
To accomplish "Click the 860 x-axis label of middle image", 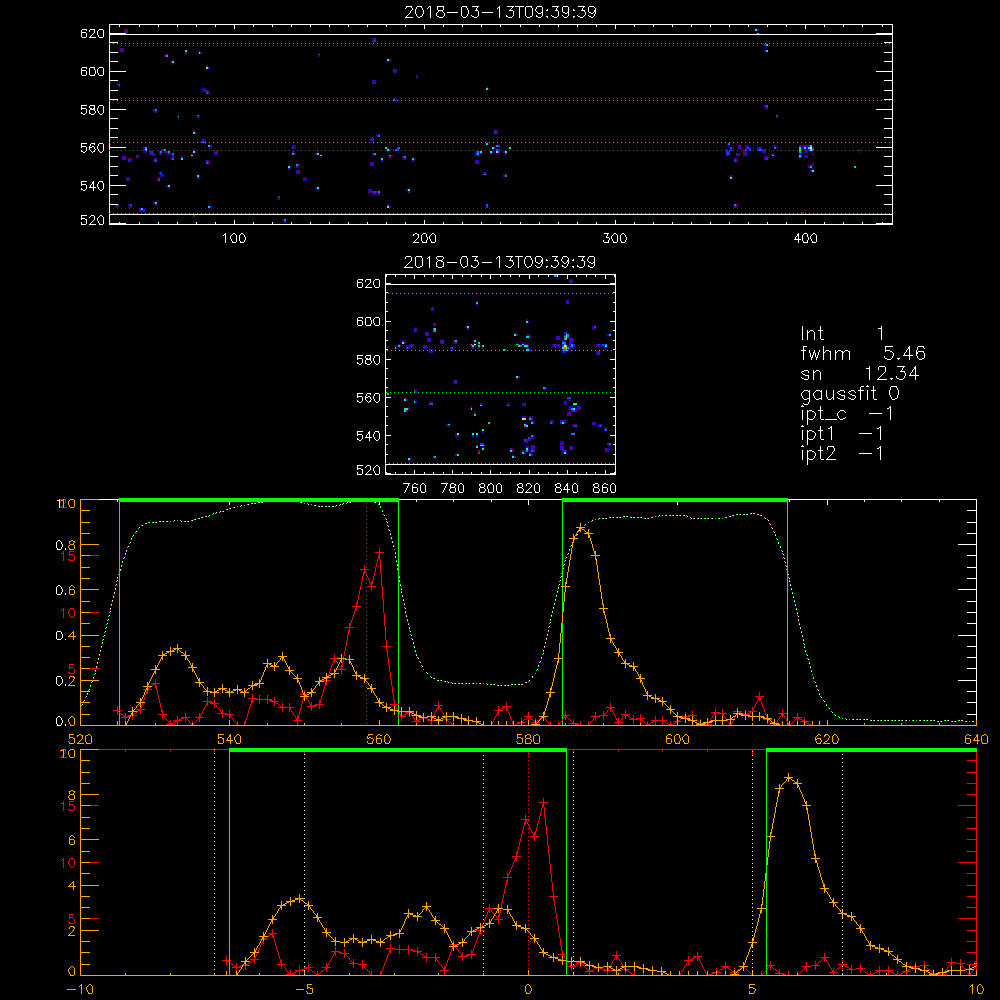I will (605, 489).
